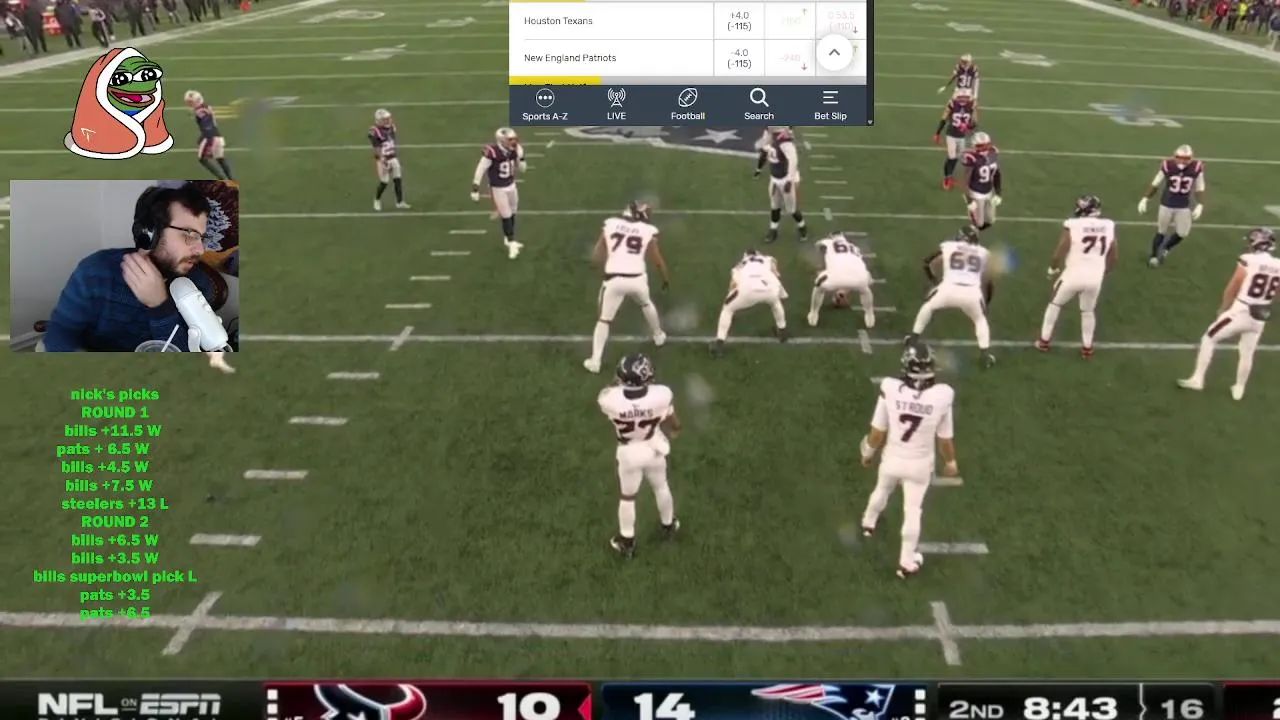
Task: Select Patriots -240 moneyline odds cell
Action: click(x=790, y=58)
